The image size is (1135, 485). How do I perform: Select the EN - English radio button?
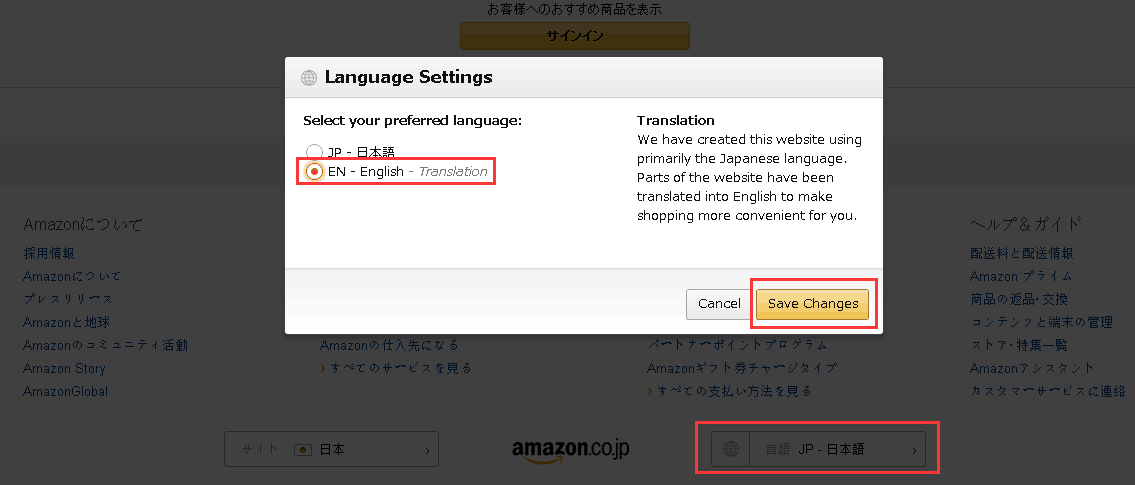click(x=314, y=172)
